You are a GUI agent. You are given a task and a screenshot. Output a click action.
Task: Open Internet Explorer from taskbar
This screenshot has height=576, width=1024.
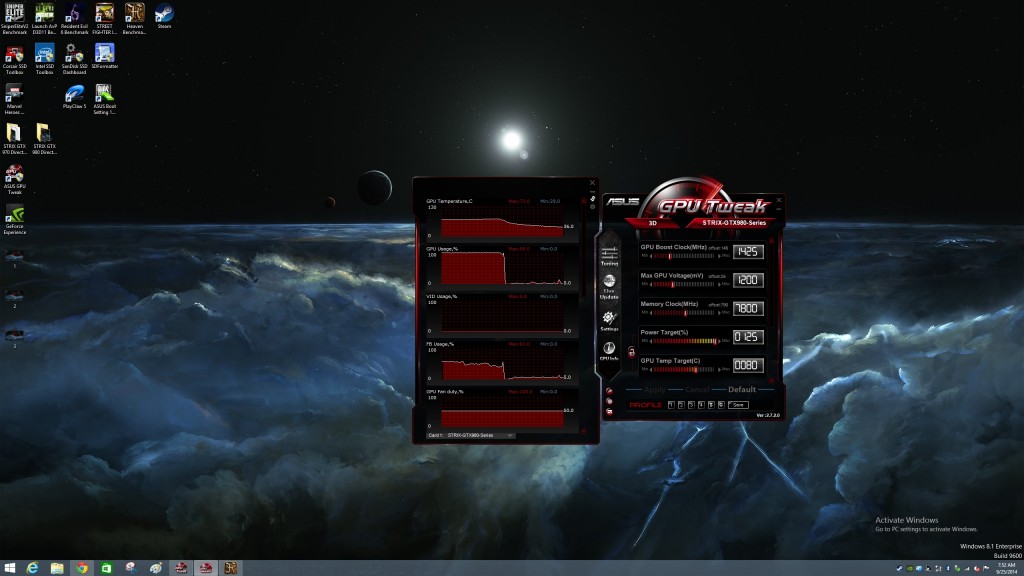pos(32,568)
